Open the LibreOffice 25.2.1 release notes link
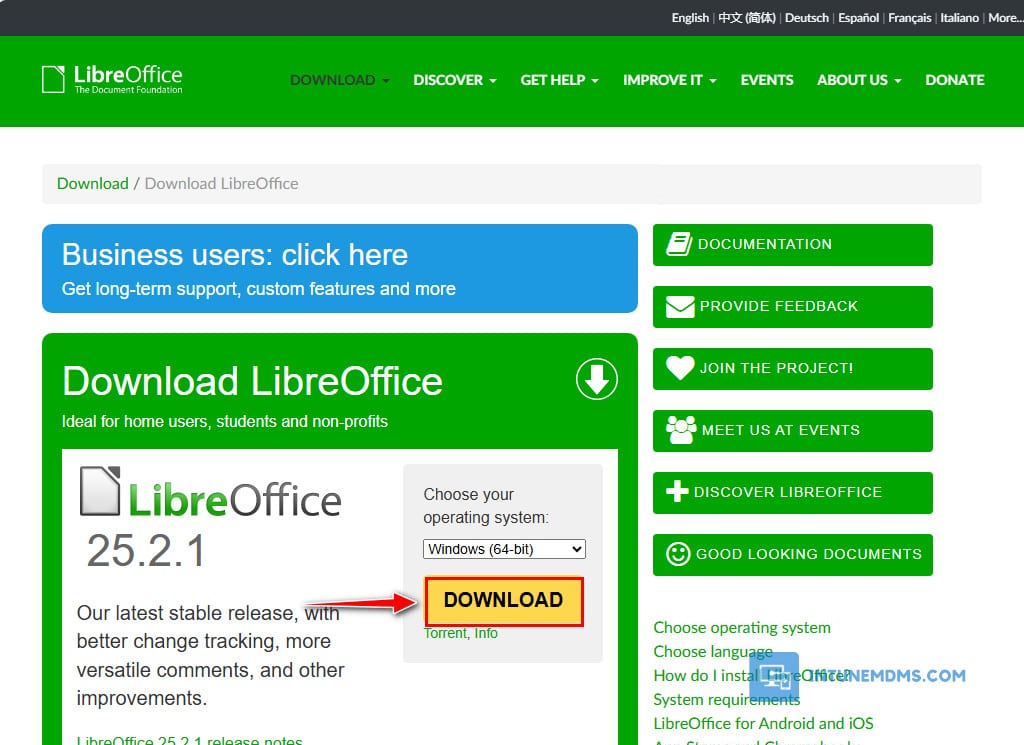This screenshot has width=1024, height=745. 189,740
